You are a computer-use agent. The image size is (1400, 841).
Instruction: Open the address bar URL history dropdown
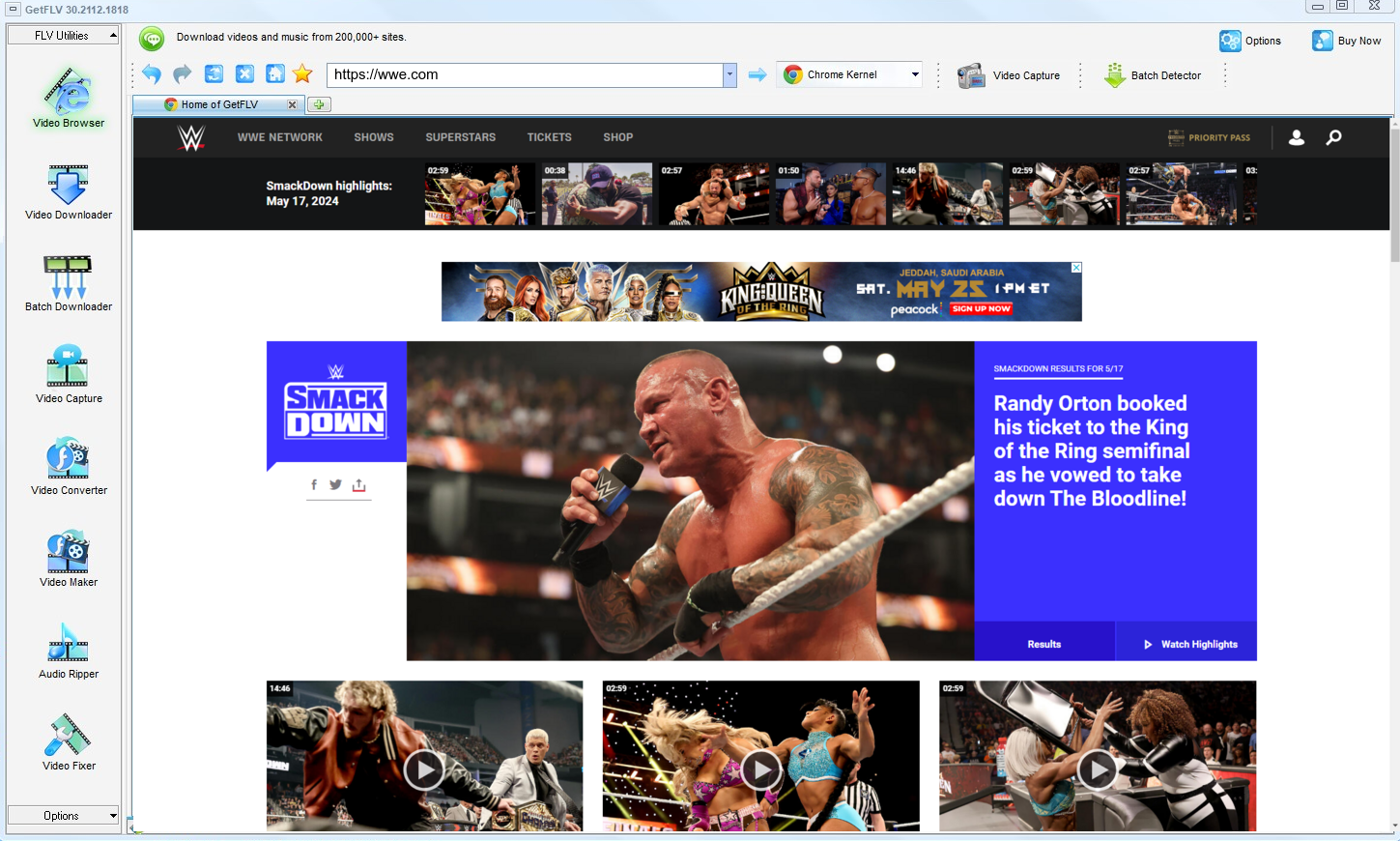pyautogui.click(x=729, y=74)
